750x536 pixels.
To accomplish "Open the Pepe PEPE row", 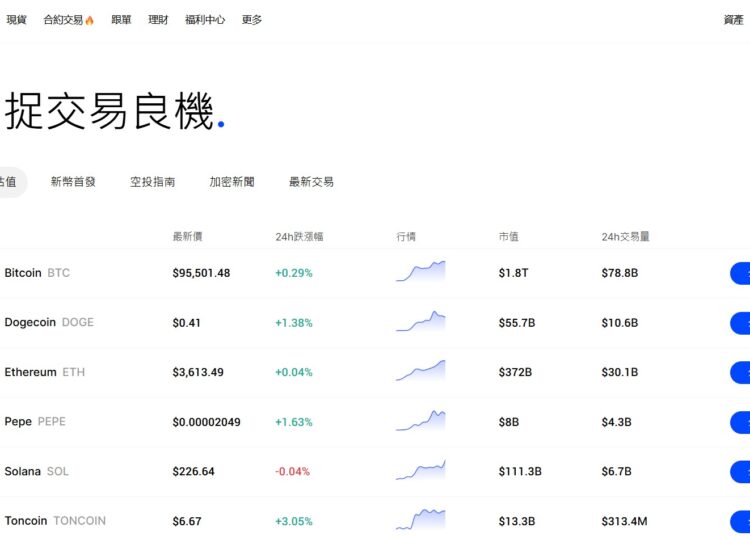I will pyautogui.click(x=375, y=422).
